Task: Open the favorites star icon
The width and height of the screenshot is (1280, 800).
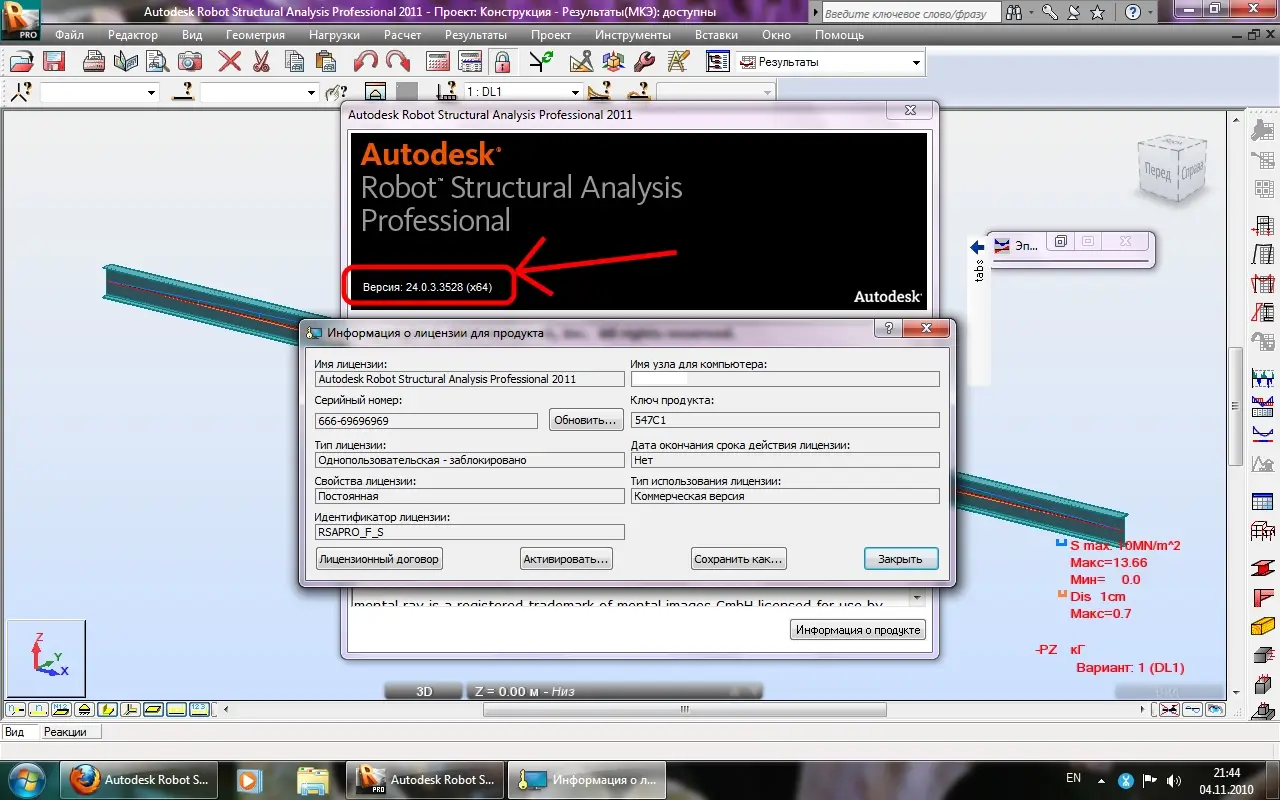Action: point(1097,13)
